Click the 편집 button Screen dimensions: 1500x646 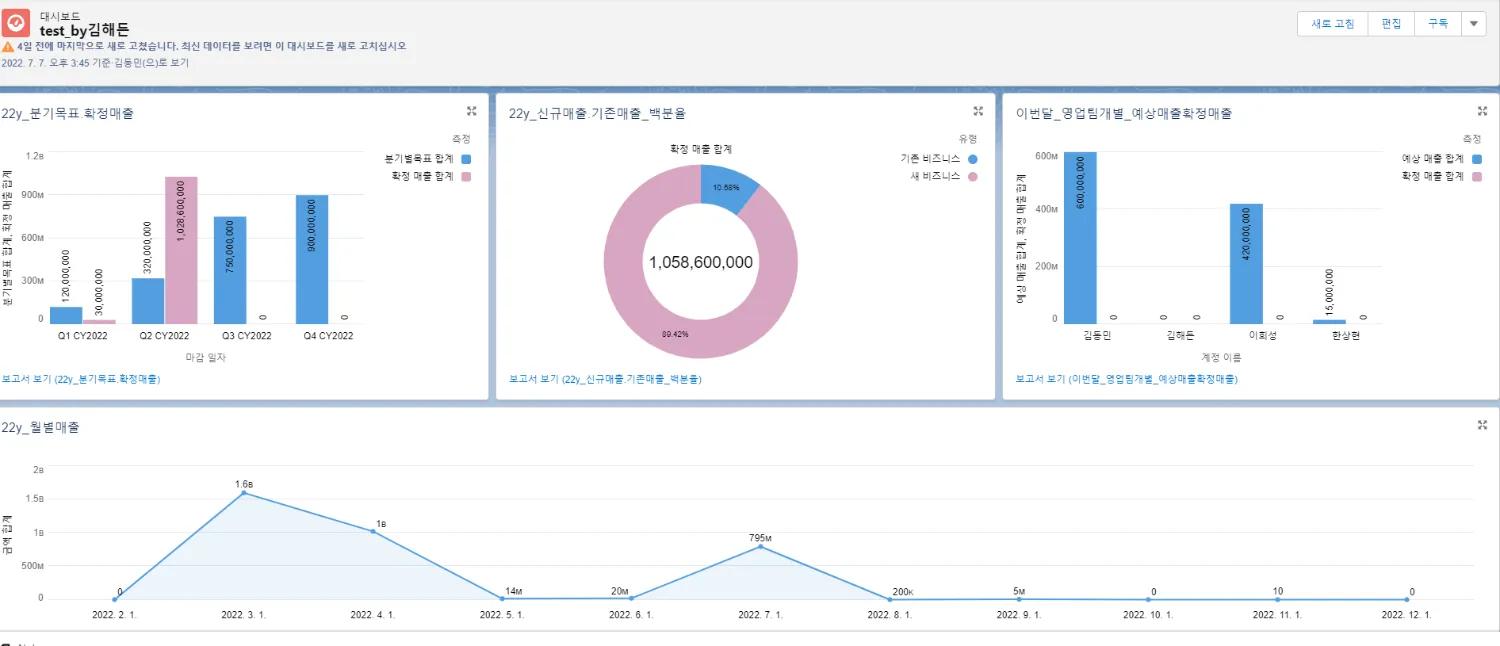point(1390,23)
